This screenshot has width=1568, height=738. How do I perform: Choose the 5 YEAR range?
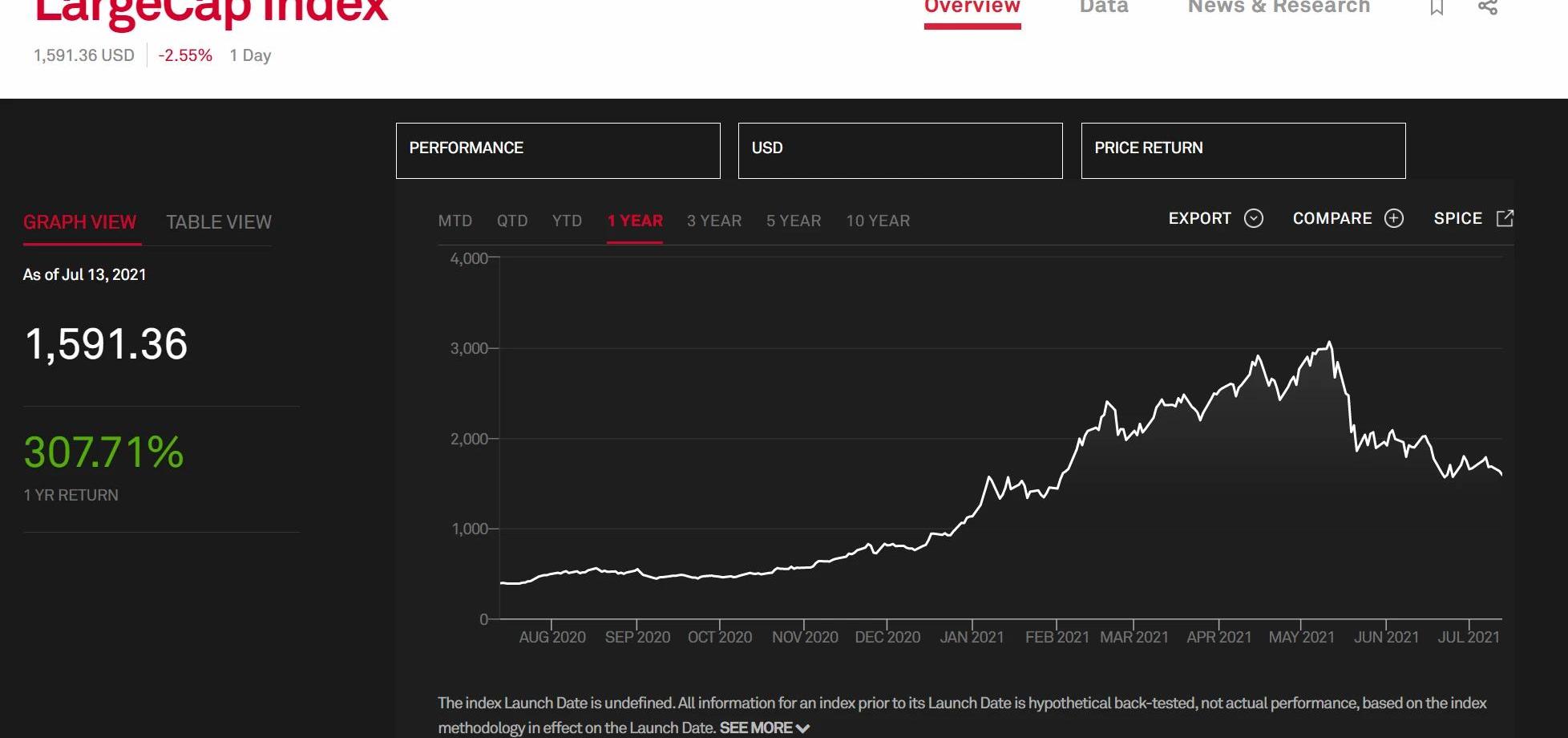pos(794,221)
